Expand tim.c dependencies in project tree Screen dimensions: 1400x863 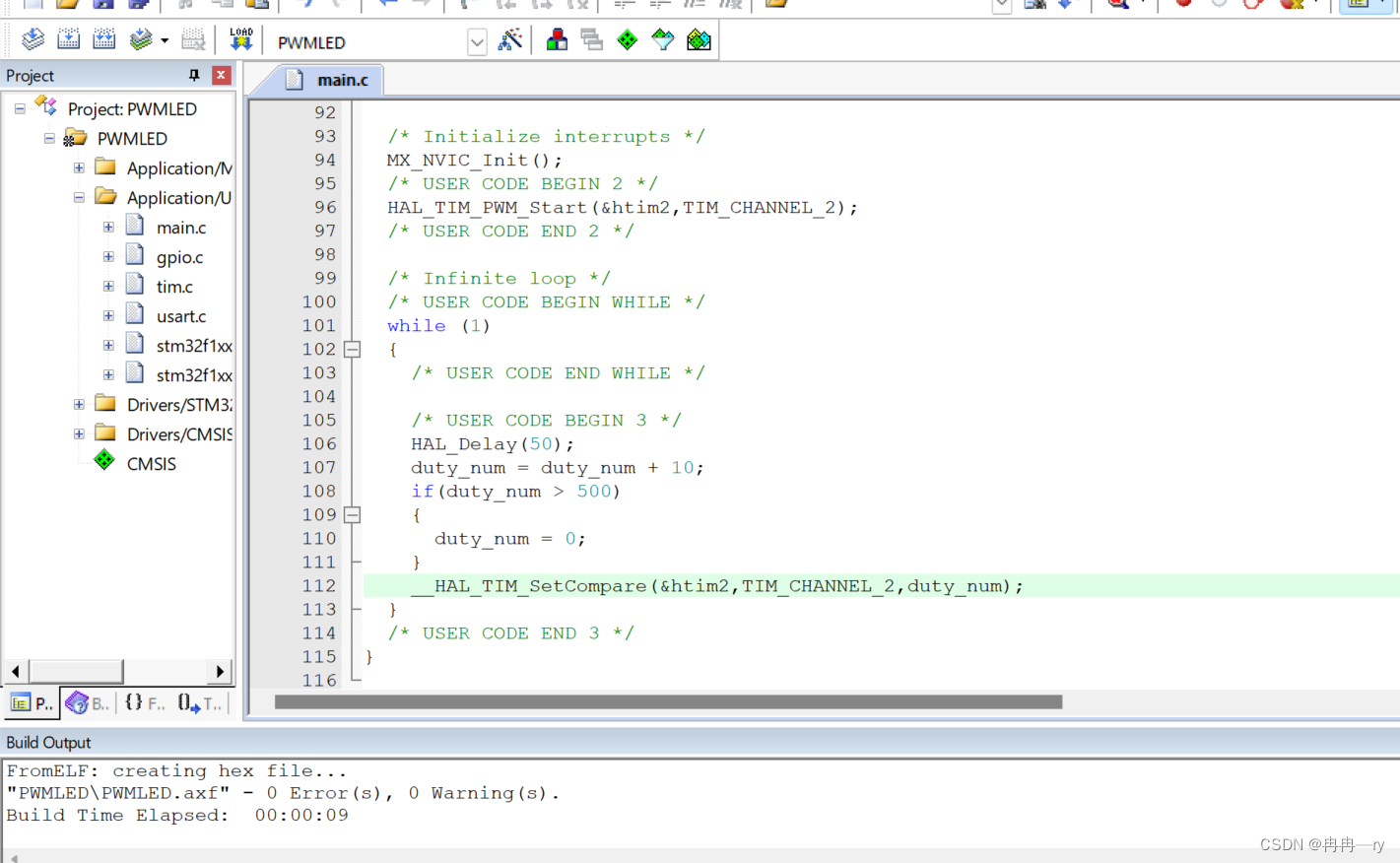coord(108,287)
